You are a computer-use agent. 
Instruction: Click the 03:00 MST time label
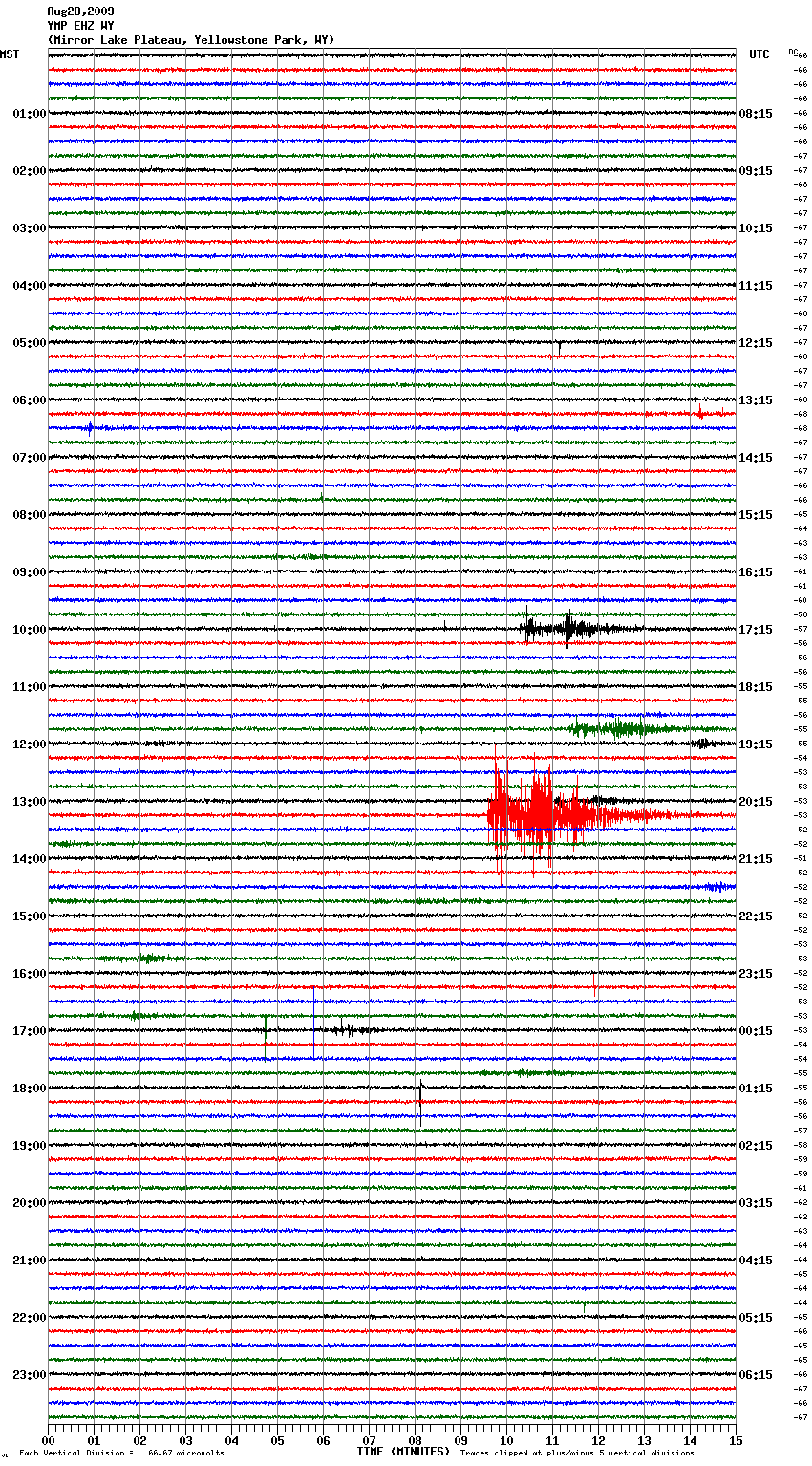[x=30, y=228]
